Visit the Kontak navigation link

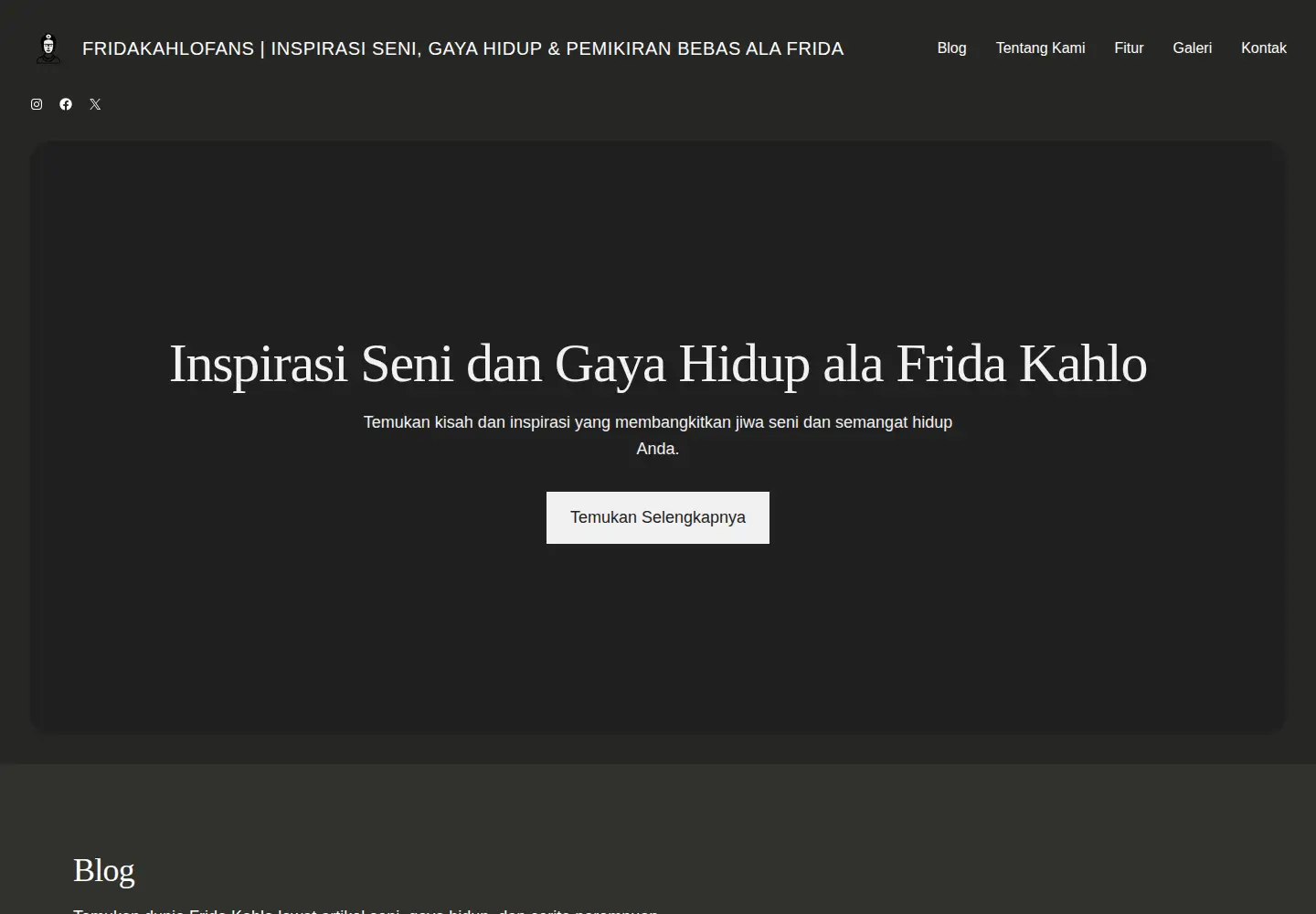pos(1263,48)
